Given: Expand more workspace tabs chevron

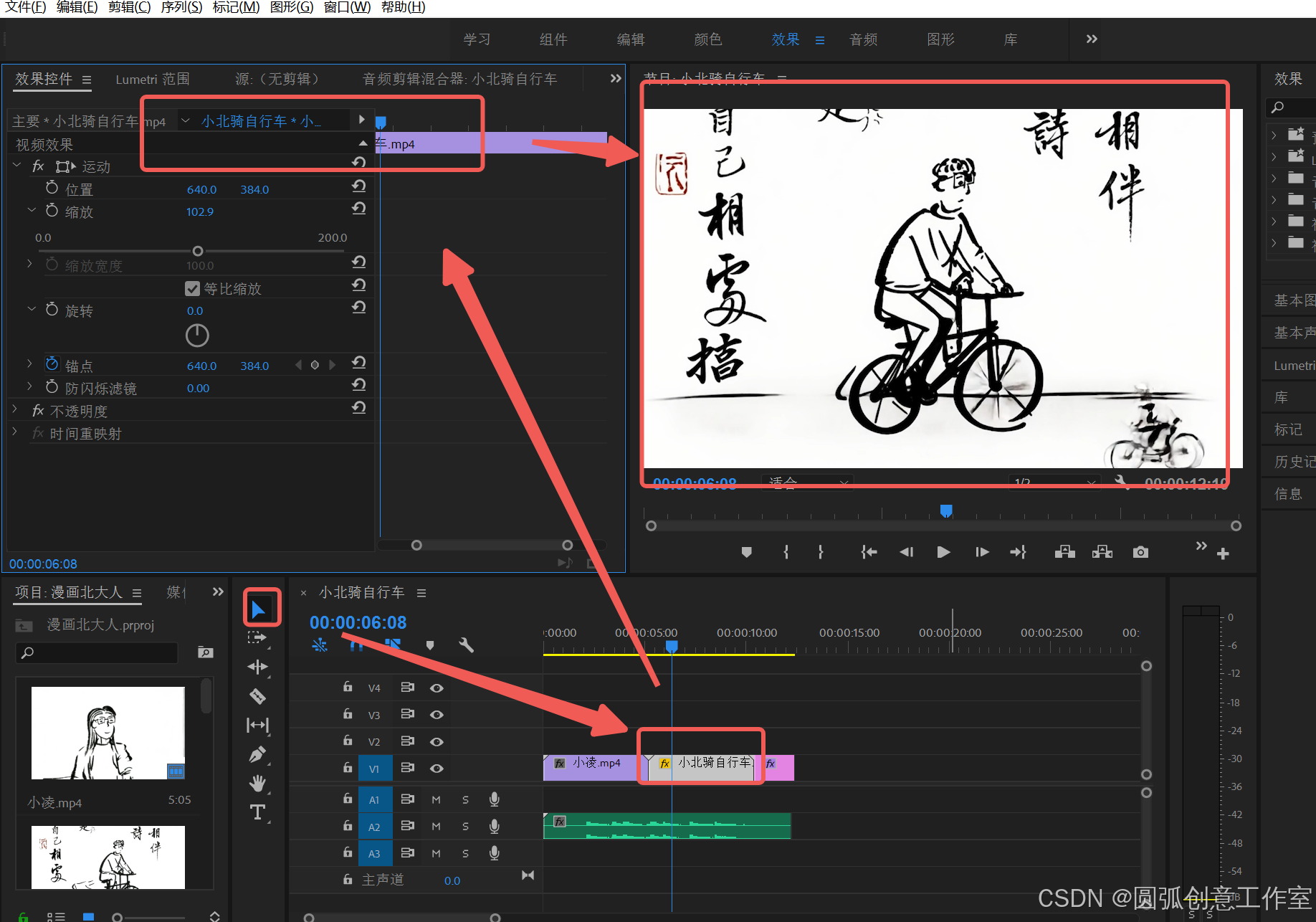Looking at the screenshot, I should (x=1091, y=39).
